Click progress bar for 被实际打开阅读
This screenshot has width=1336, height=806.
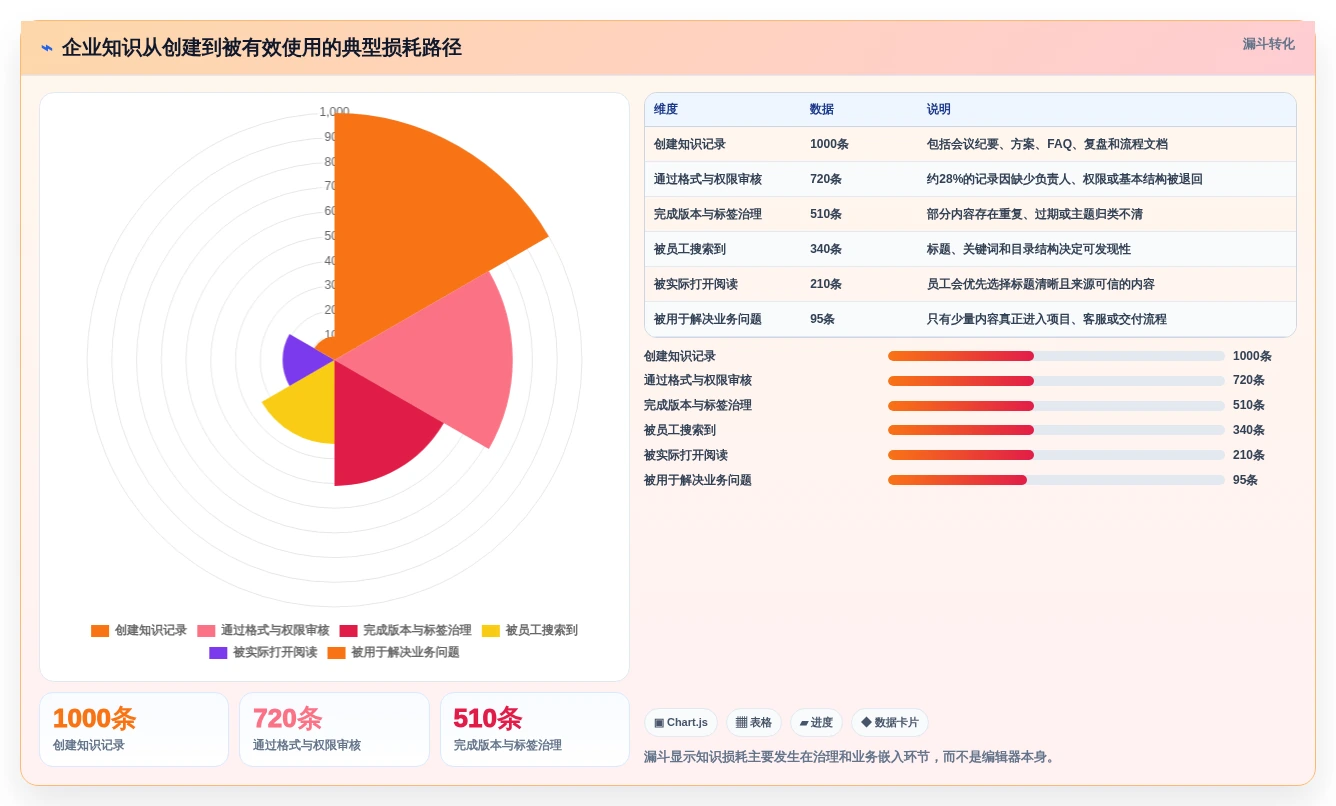click(x=1056, y=455)
